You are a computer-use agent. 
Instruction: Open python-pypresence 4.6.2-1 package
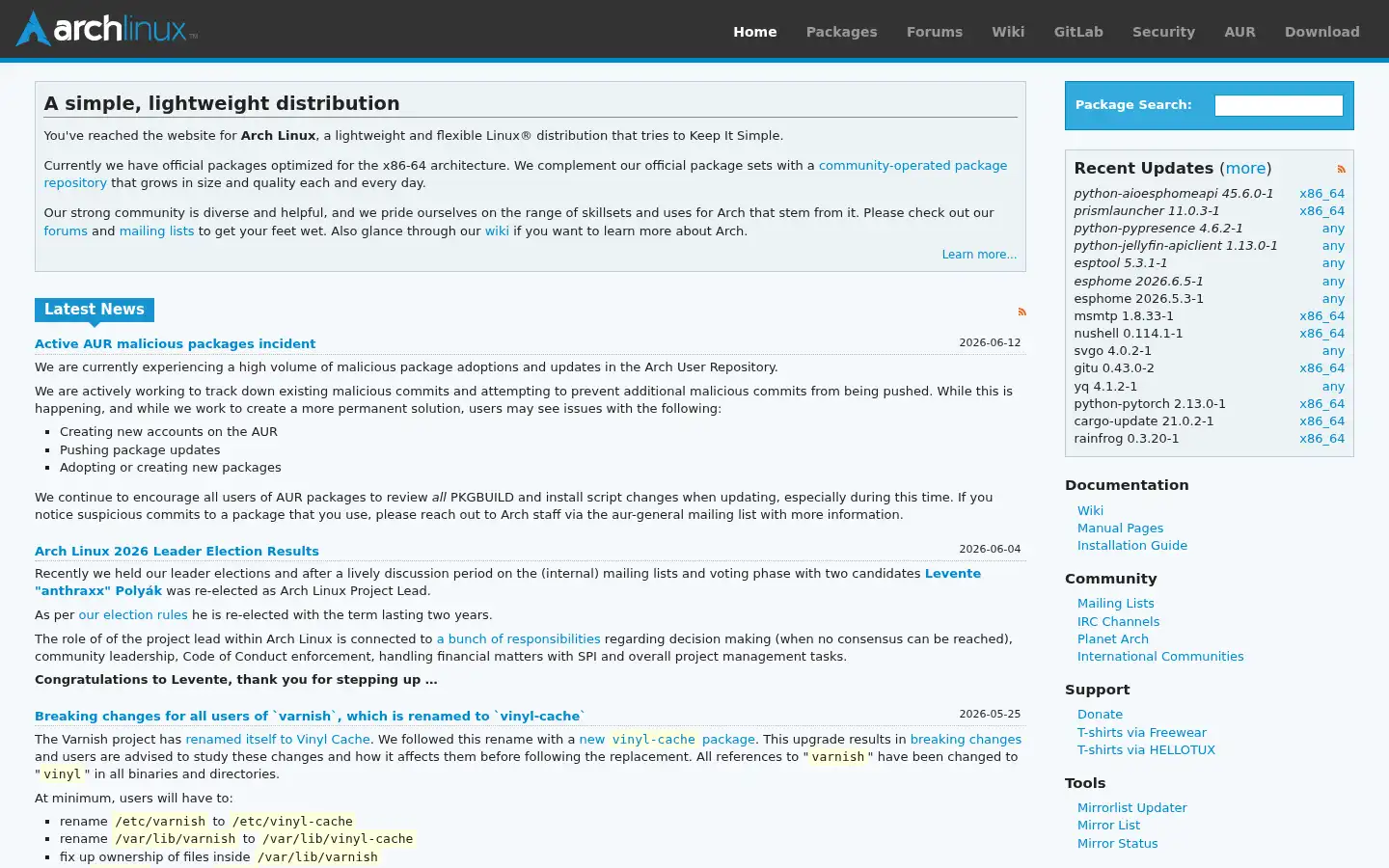[1157, 229]
